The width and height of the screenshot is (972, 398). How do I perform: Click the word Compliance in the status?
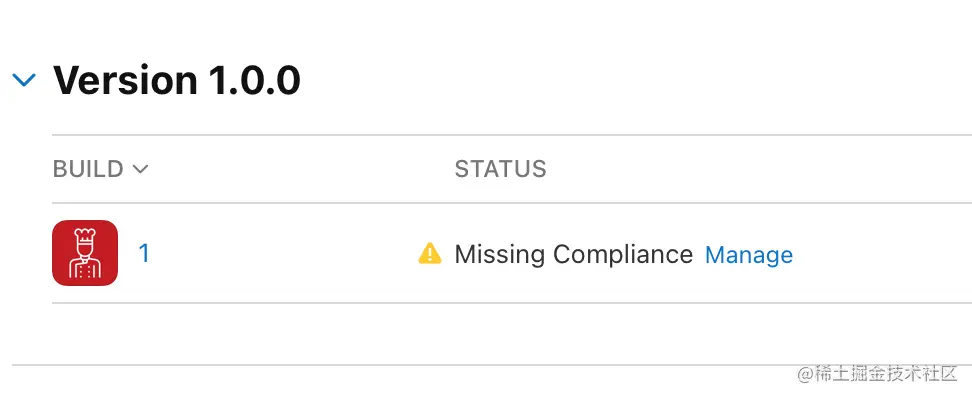coord(622,255)
